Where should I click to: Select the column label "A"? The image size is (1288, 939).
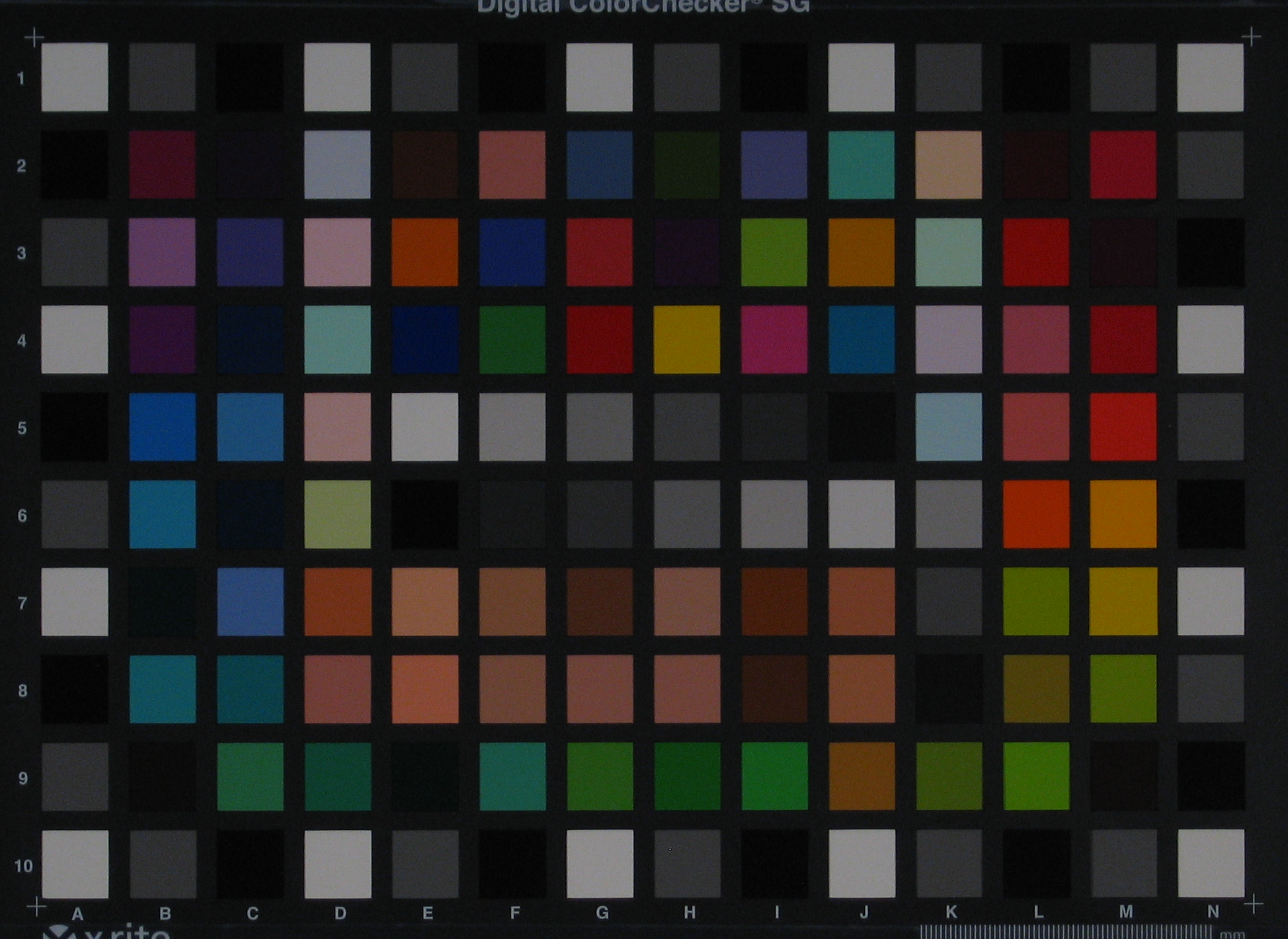tap(77, 914)
